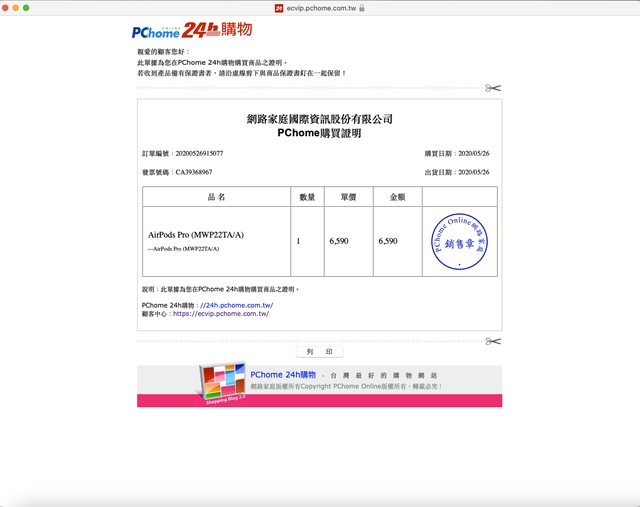Click 6,590 in the 金額 column
The image size is (640, 507).
388,241
